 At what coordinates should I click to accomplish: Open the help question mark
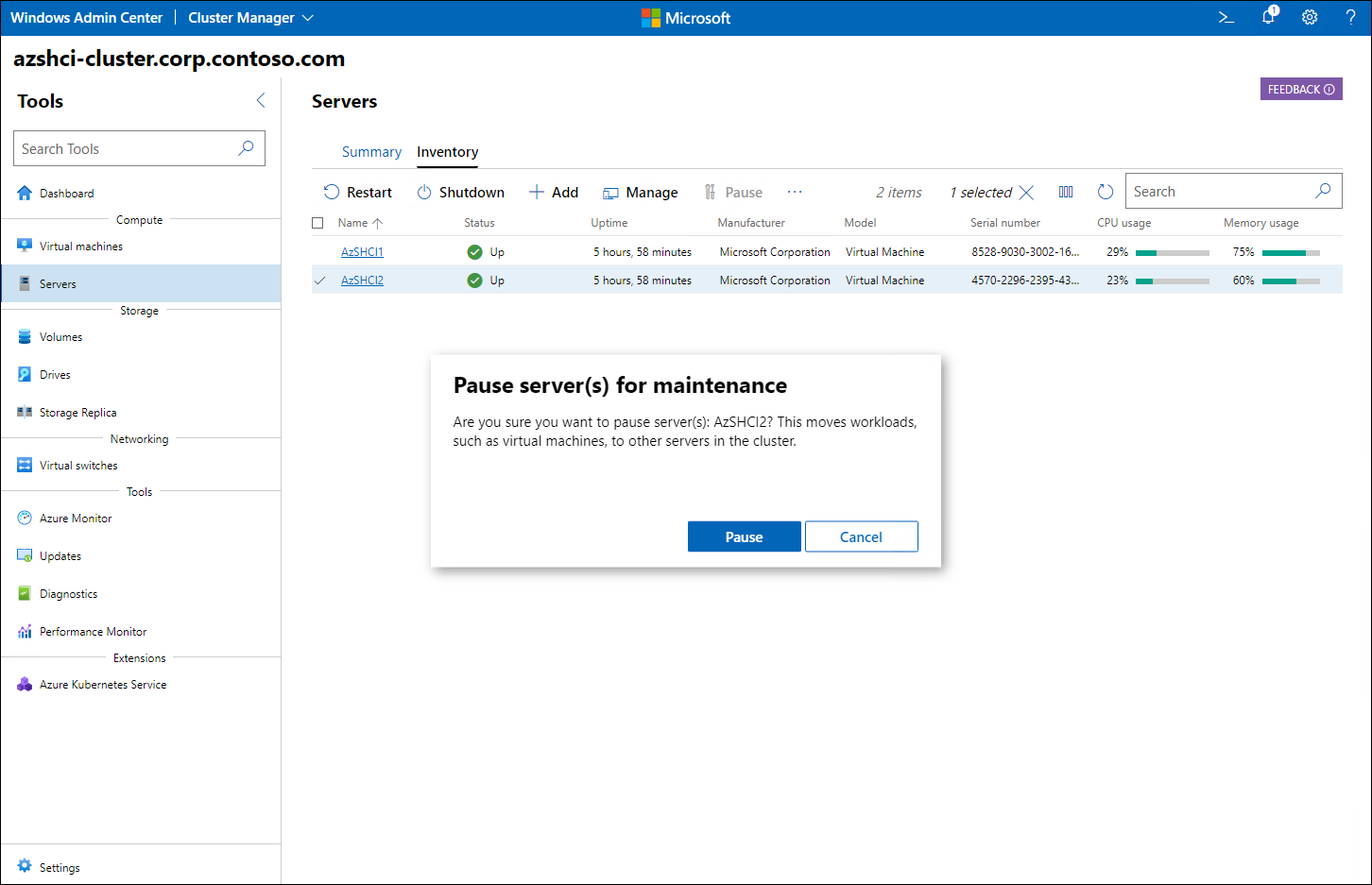click(1351, 17)
